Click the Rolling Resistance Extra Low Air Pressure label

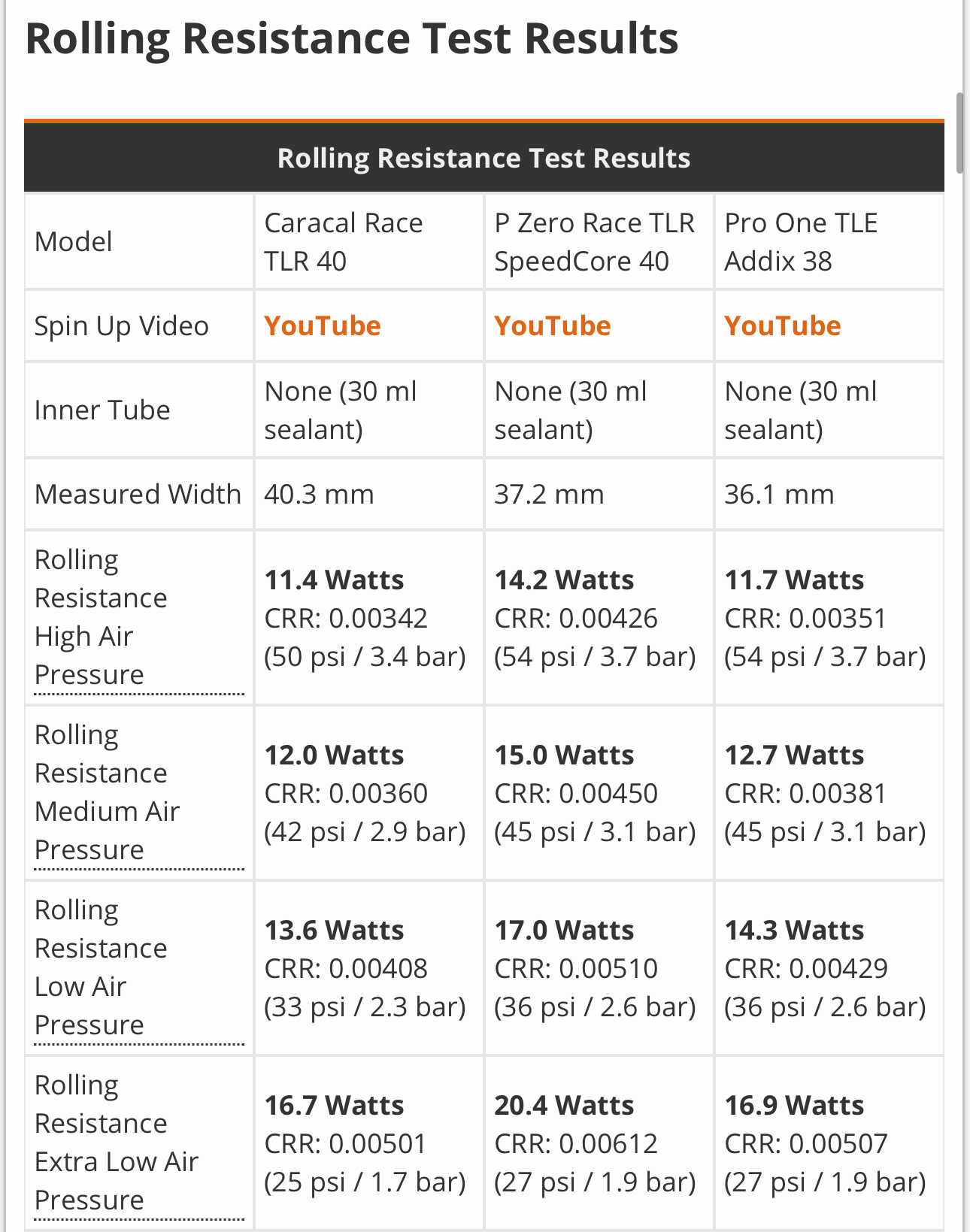click(116, 1143)
